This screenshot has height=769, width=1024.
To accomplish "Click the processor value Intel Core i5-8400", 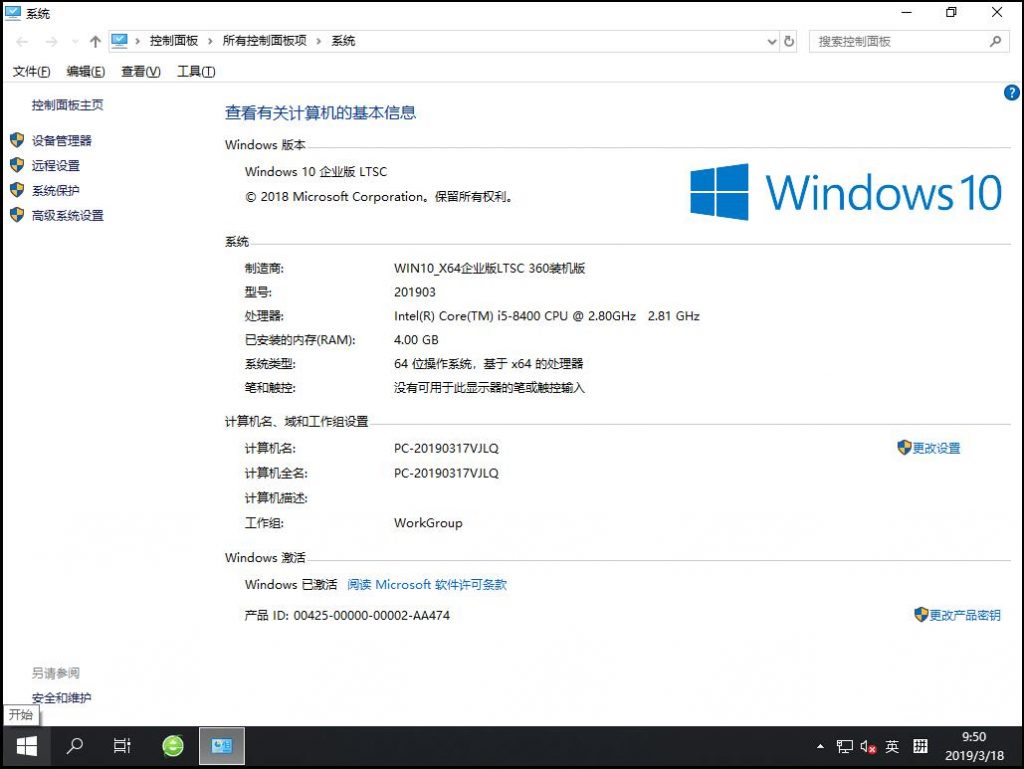I will pos(547,316).
